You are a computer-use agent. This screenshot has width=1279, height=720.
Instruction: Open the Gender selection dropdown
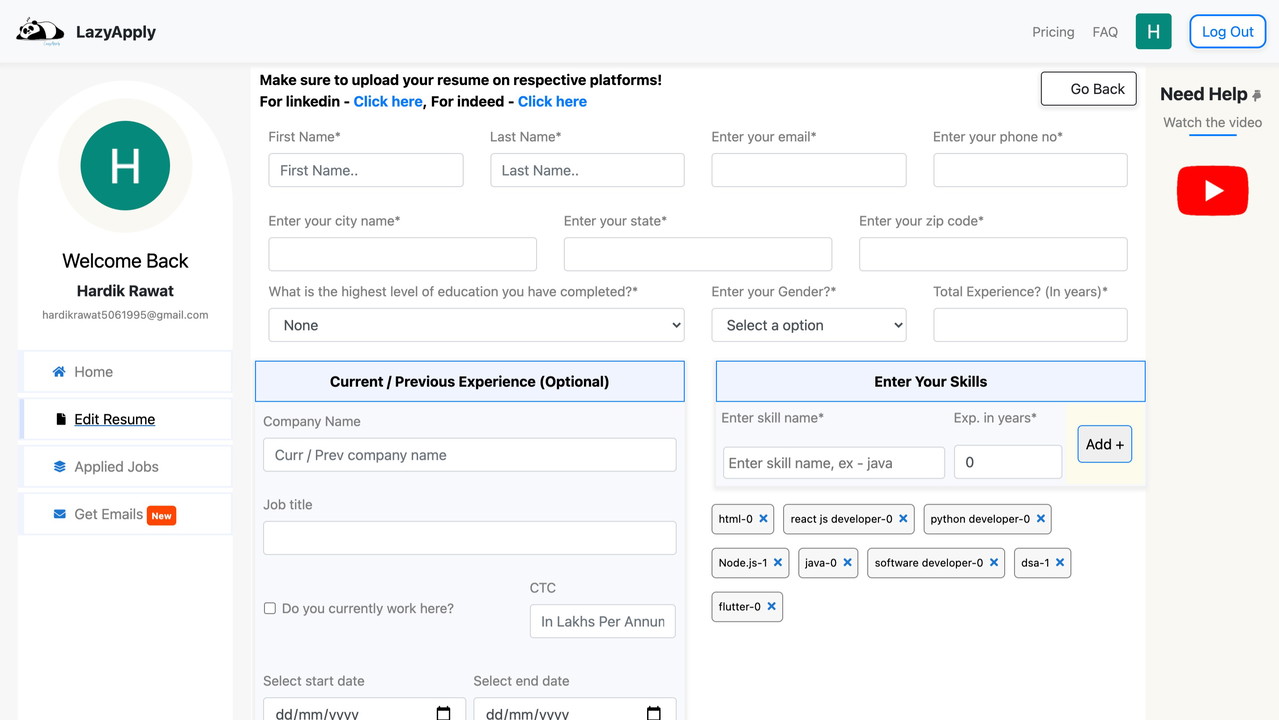pyautogui.click(x=808, y=324)
